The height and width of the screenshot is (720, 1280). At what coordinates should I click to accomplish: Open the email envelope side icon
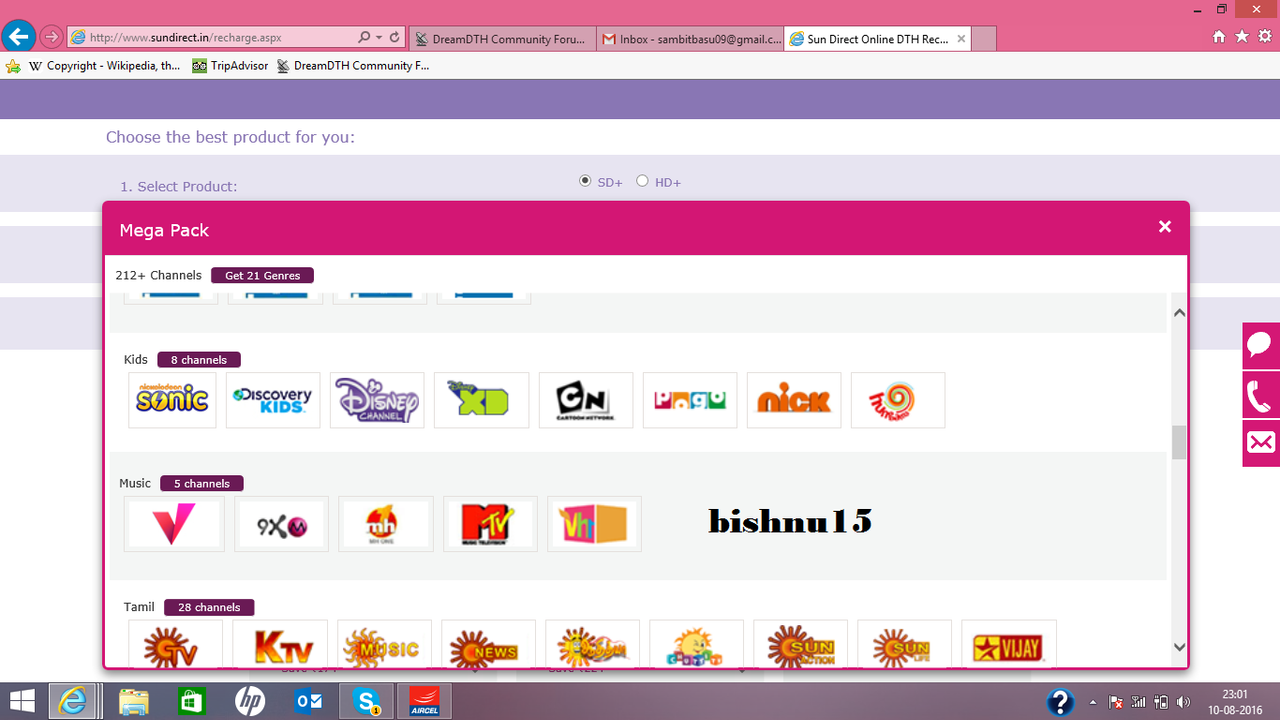[1261, 443]
